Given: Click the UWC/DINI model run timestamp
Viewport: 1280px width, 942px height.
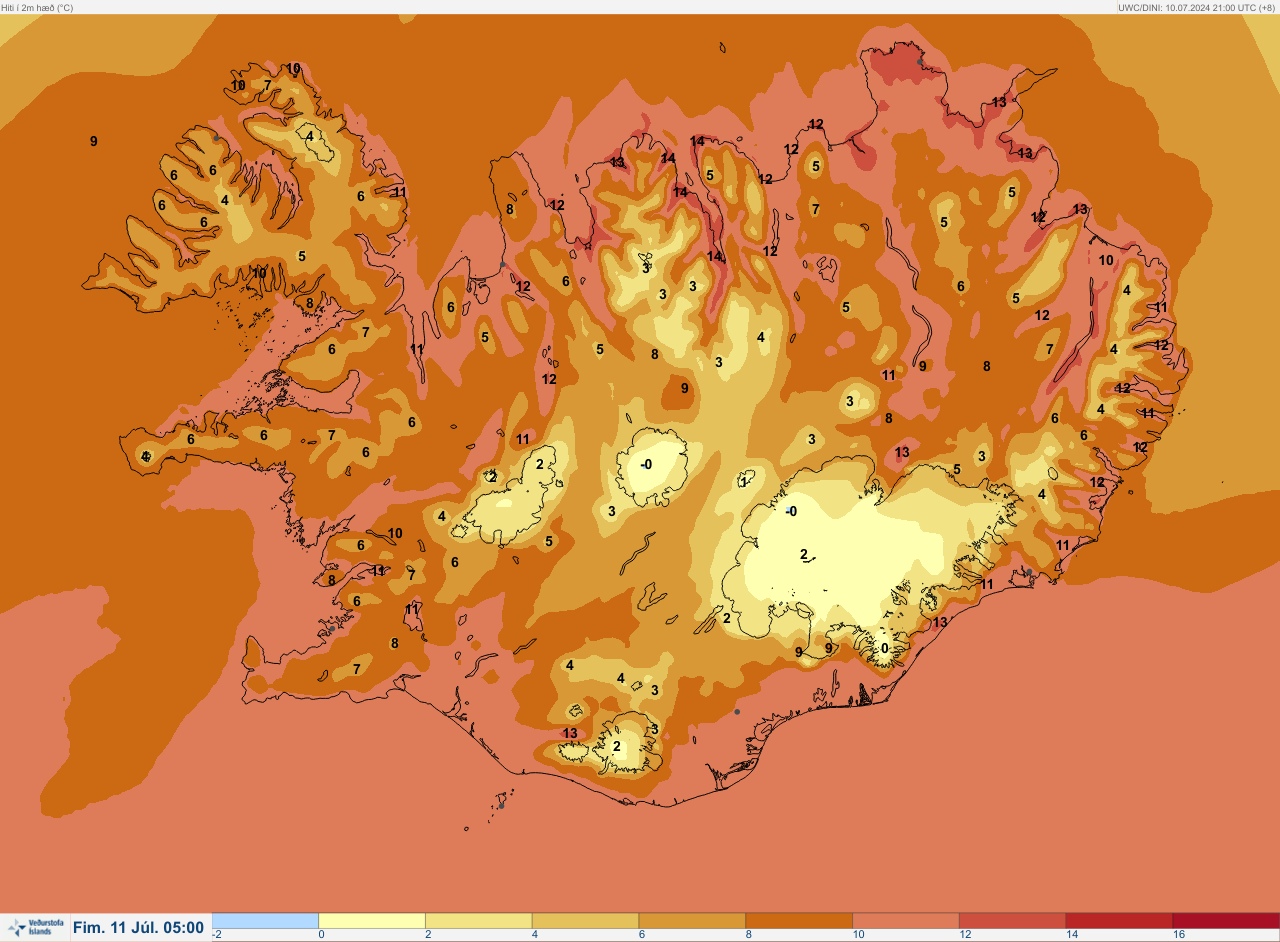Looking at the screenshot, I should [x=1197, y=7].
